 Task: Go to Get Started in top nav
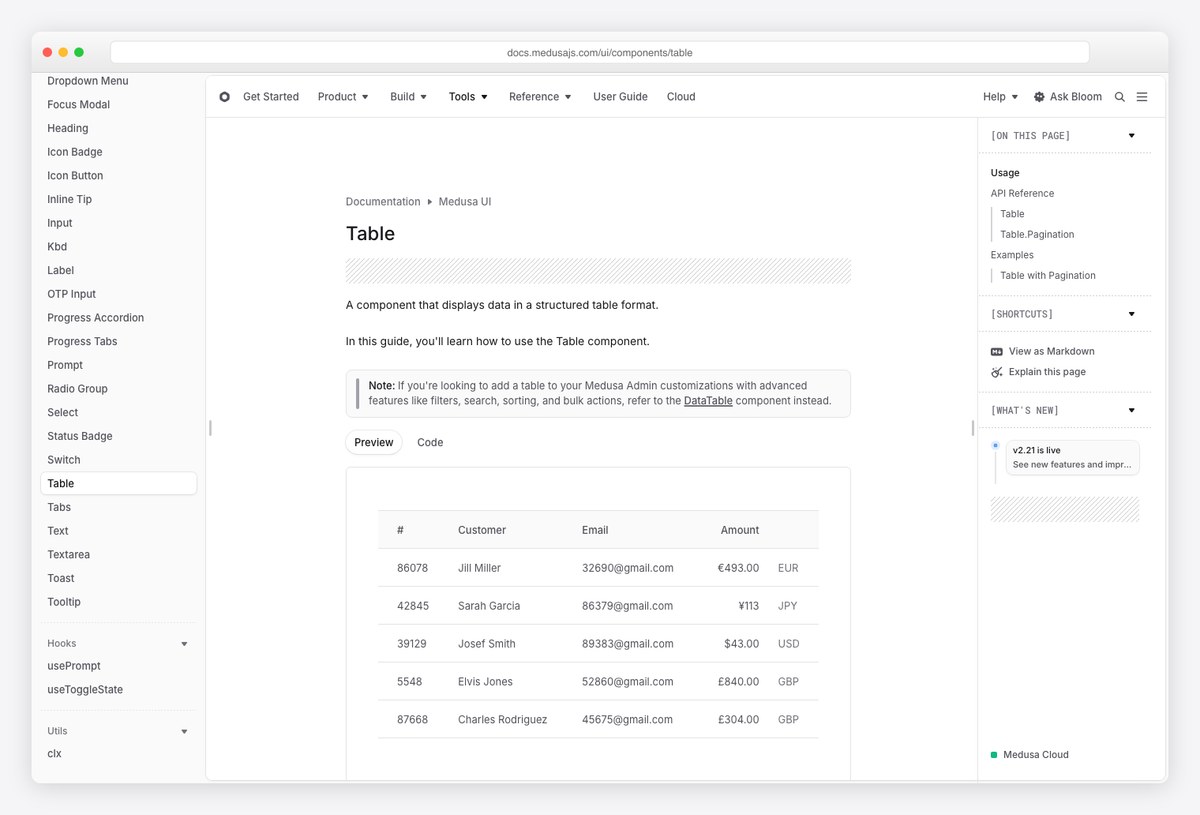[271, 97]
